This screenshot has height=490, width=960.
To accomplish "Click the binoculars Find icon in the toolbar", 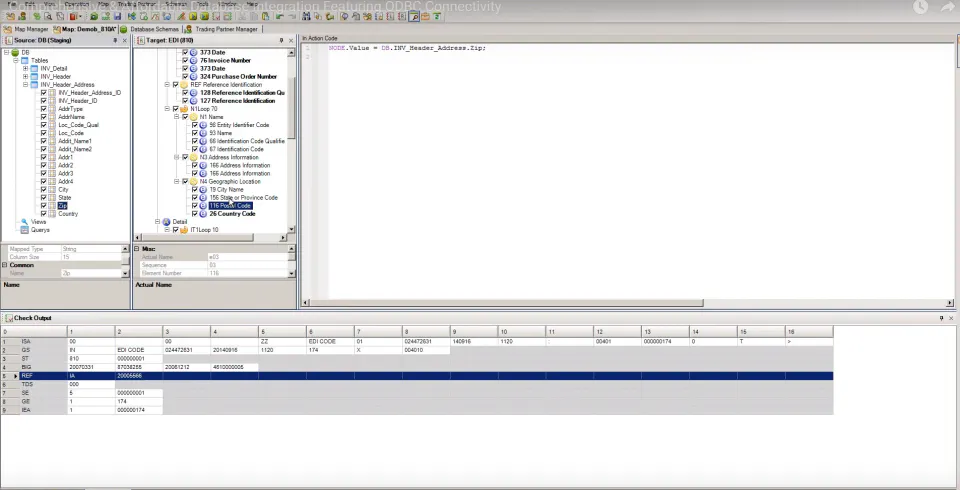I will [305, 17].
